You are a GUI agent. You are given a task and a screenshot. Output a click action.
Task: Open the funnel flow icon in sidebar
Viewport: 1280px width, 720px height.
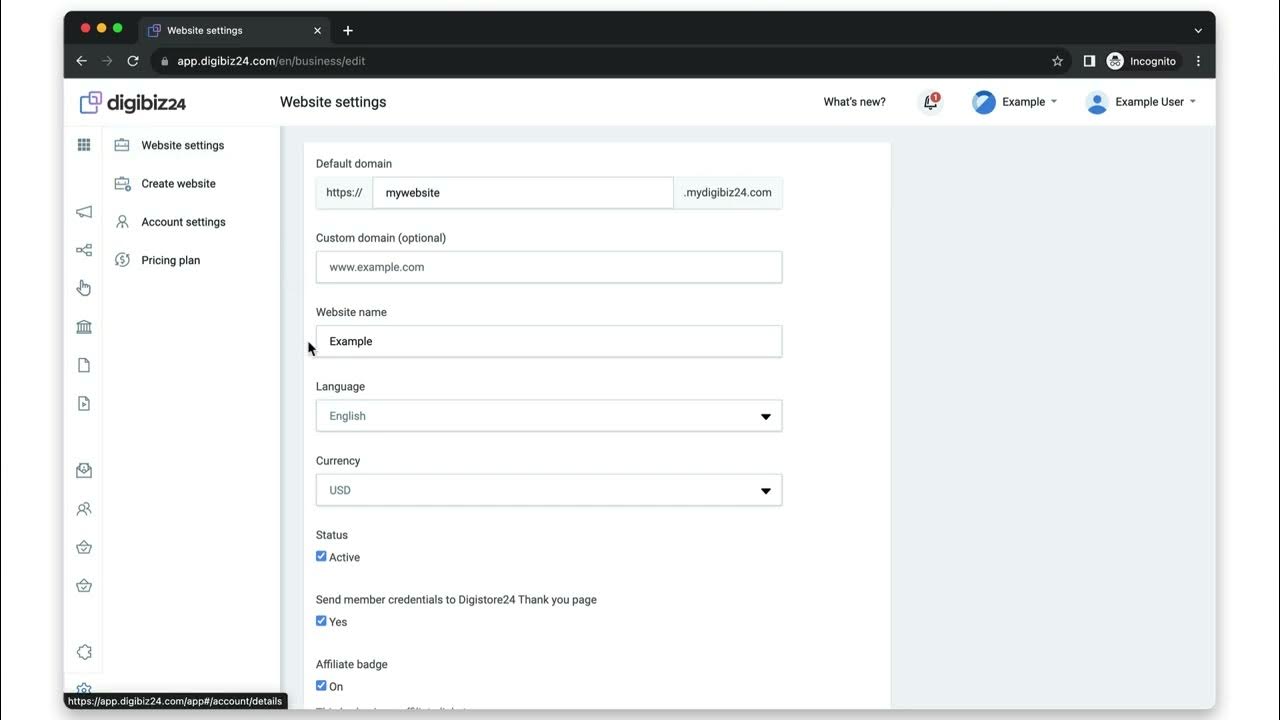[x=84, y=250]
